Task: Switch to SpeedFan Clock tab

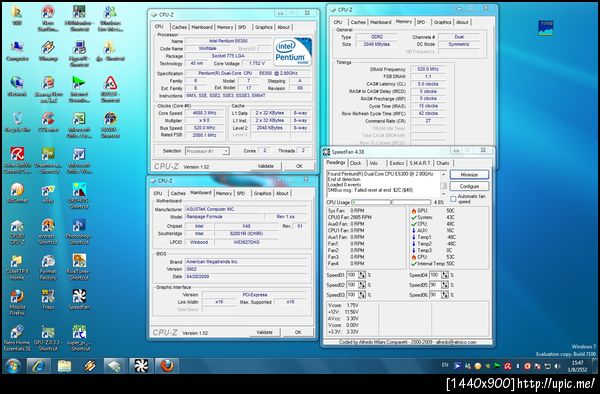Action: (355, 163)
